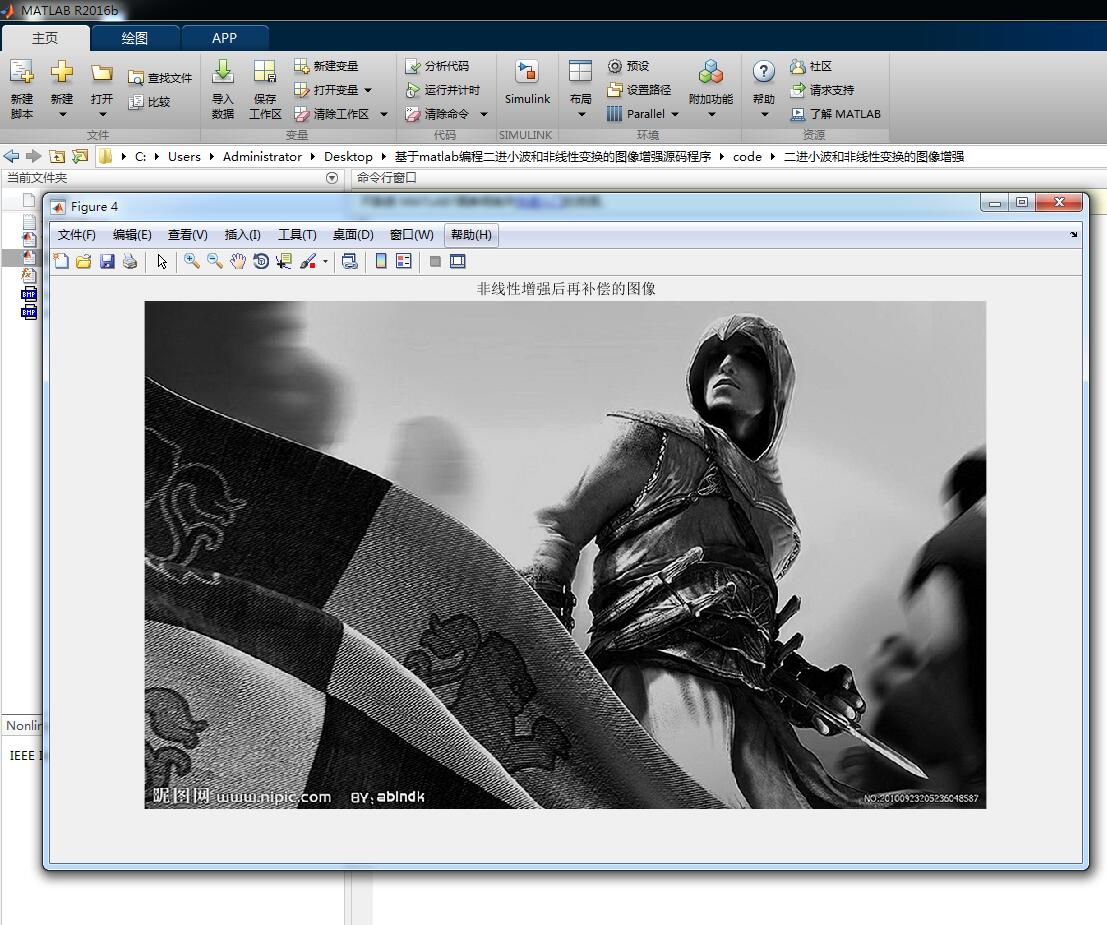This screenshot has height=925, width=1107.
Task: Toggle the Brush data tool
Action: [x=308, y=261]
